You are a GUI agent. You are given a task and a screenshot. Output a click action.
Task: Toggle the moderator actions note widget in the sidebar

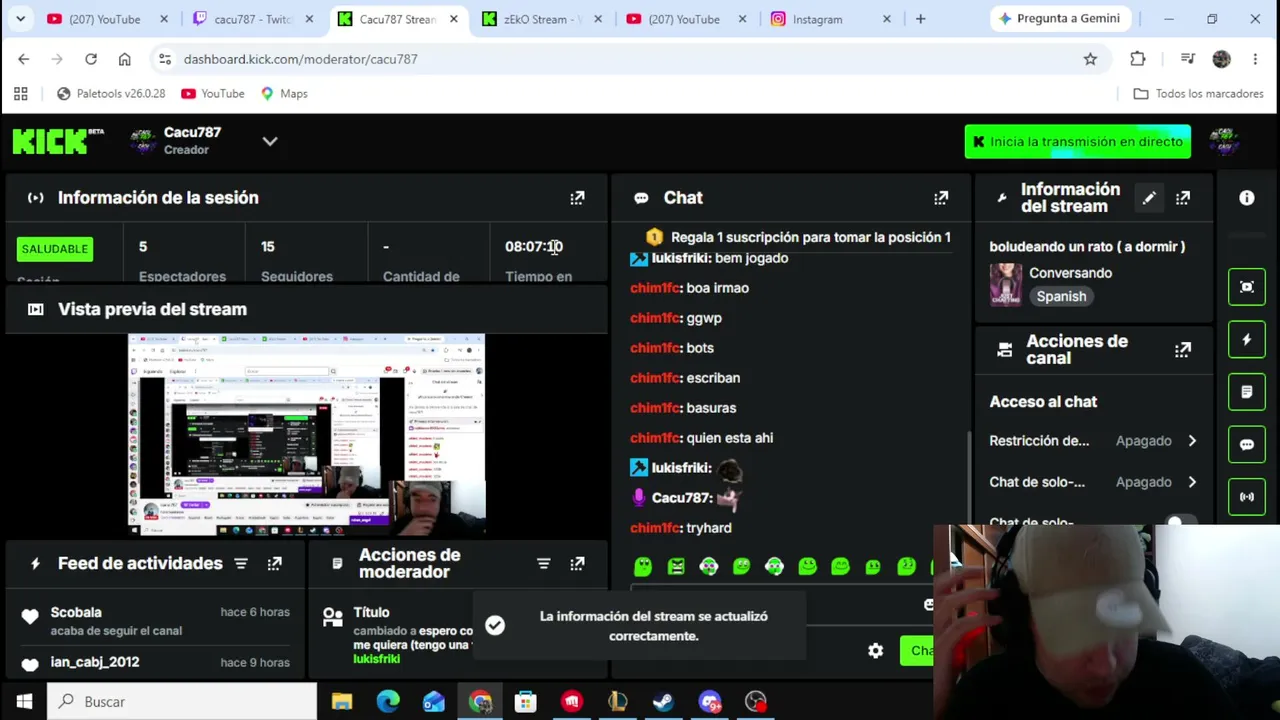1247,392
